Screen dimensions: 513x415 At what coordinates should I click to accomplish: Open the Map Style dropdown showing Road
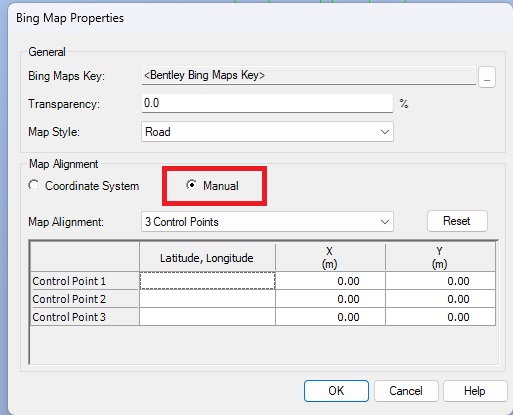pyautogui.click(x=267, y=132)
